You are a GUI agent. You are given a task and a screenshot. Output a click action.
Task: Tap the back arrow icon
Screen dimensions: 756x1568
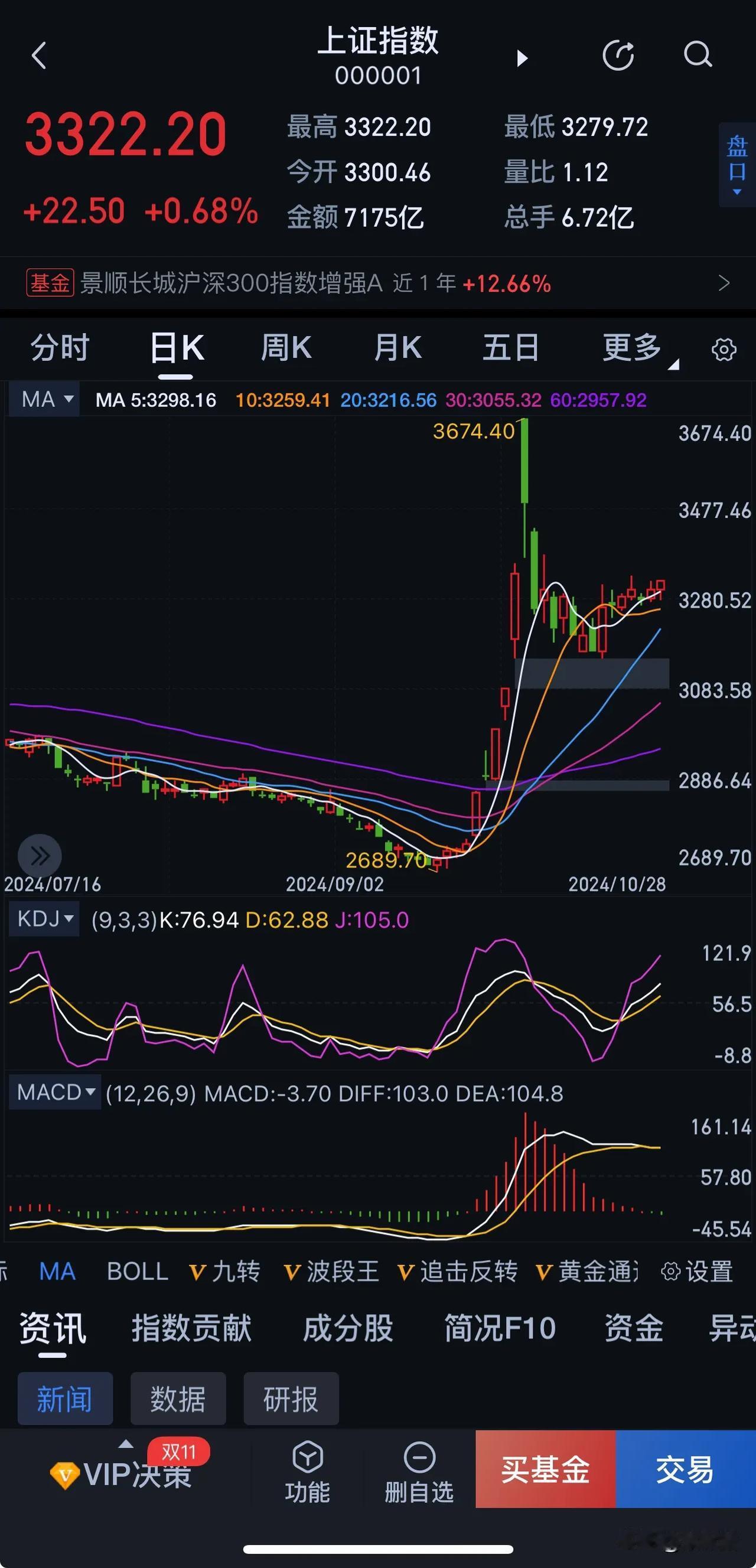pos(39,56)
